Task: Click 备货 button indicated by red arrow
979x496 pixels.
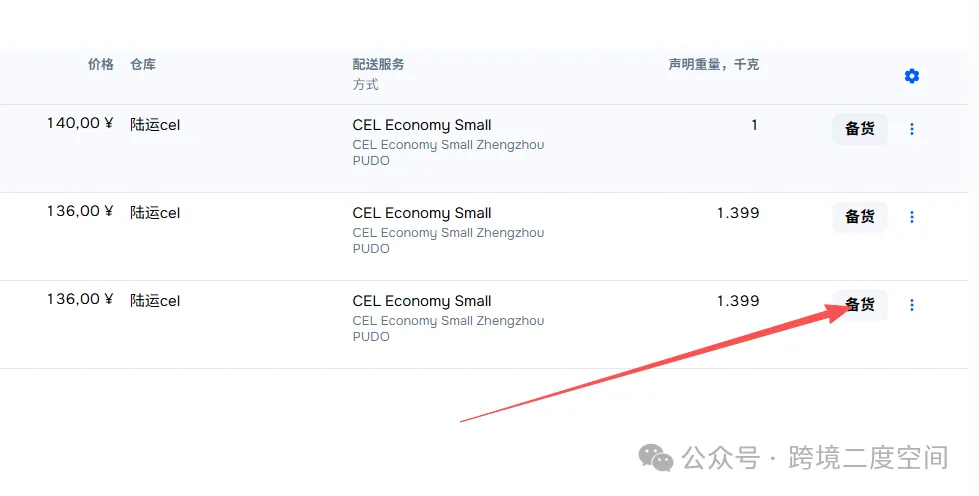Action: (860, 305)
